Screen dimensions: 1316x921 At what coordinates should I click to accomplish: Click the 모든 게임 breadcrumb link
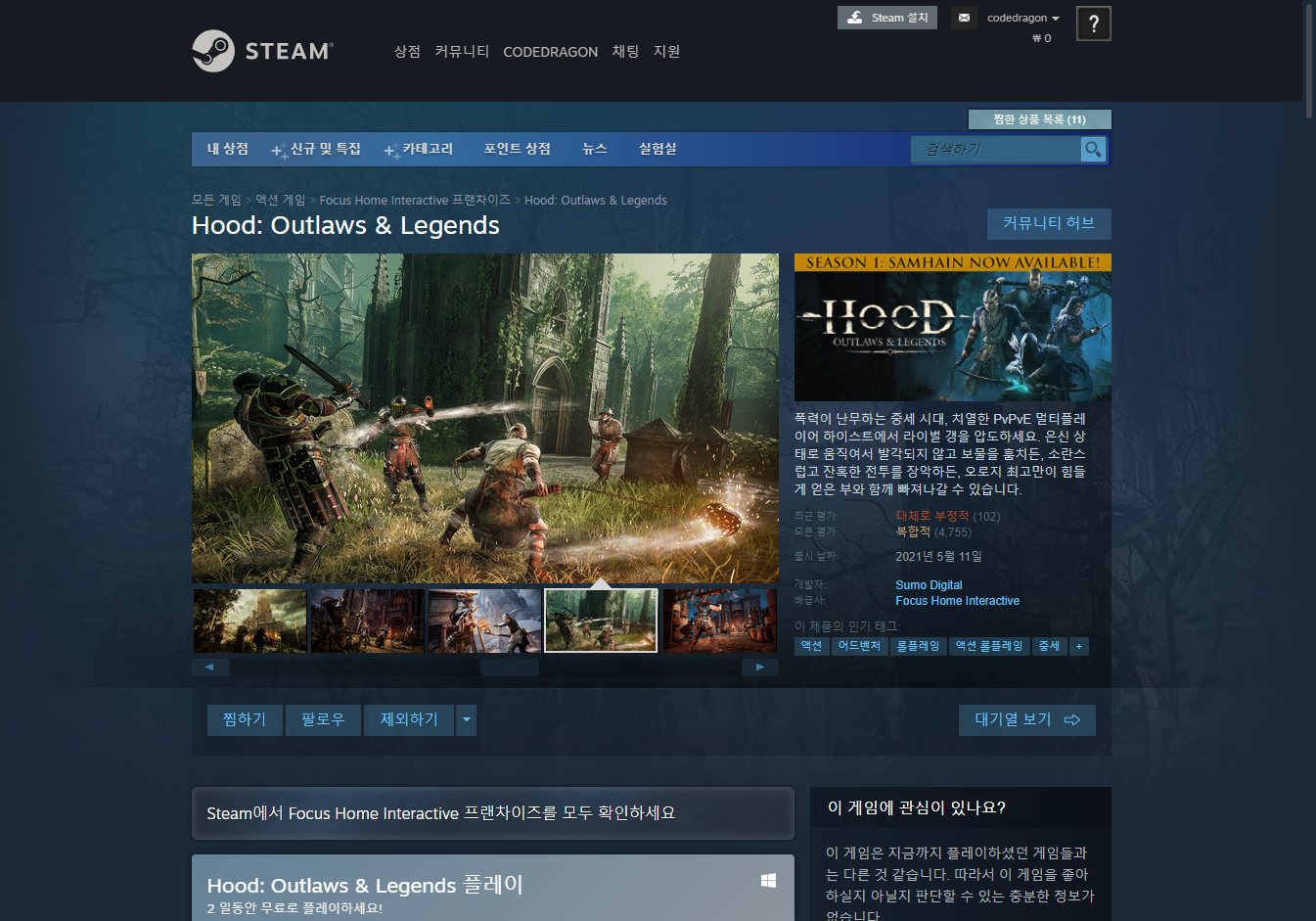[x=216, y=200]
